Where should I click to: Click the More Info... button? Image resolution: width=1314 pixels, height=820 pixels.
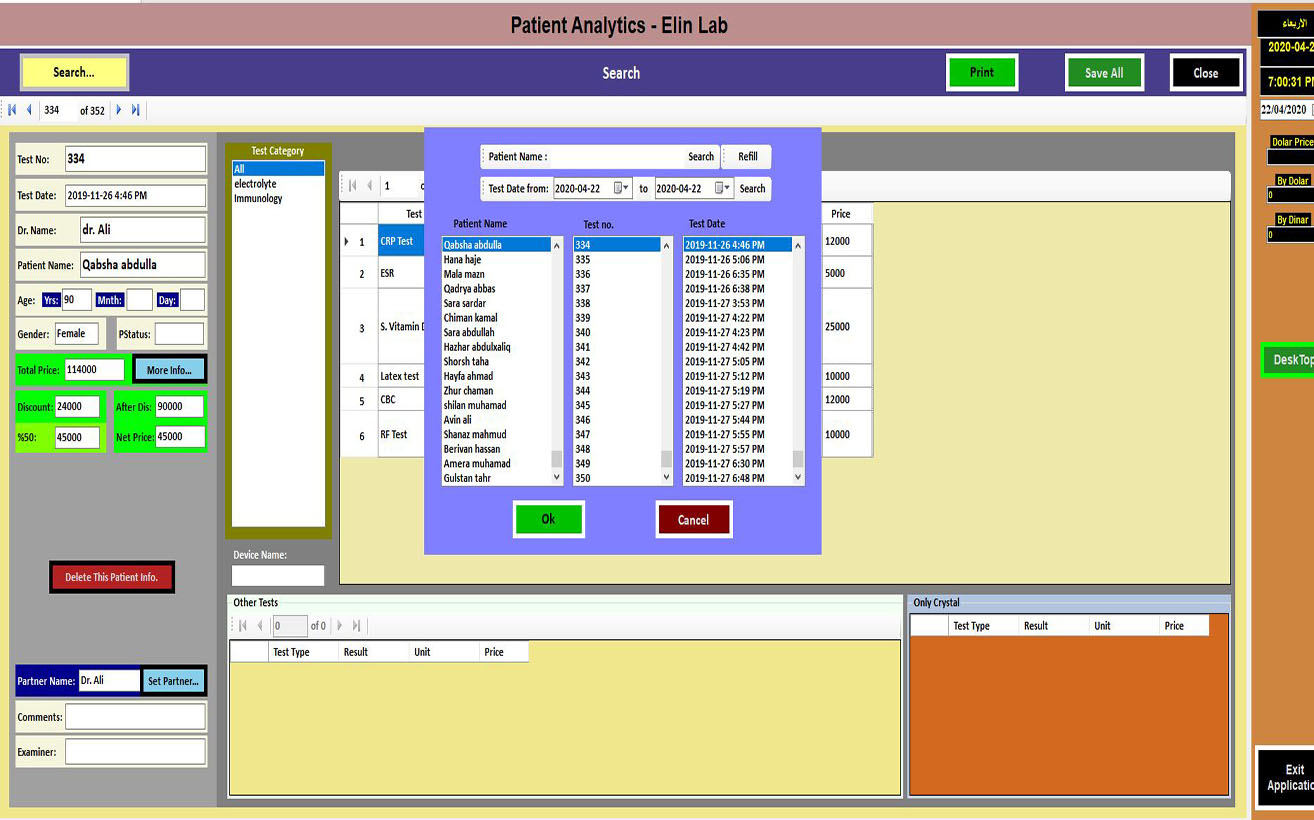click(169, 370)
